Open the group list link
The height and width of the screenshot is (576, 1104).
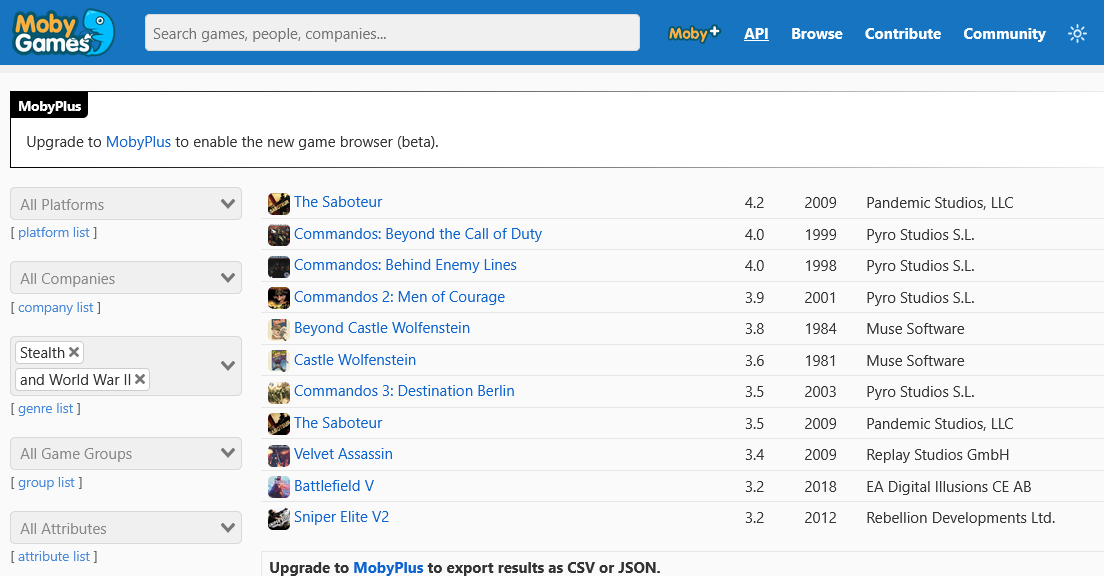click(46, 482)
